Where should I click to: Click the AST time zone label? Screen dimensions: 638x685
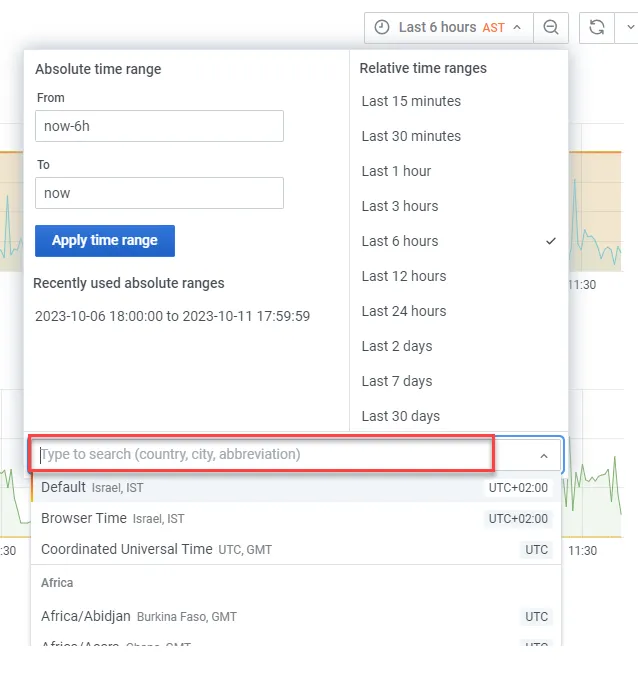point(493,28)
